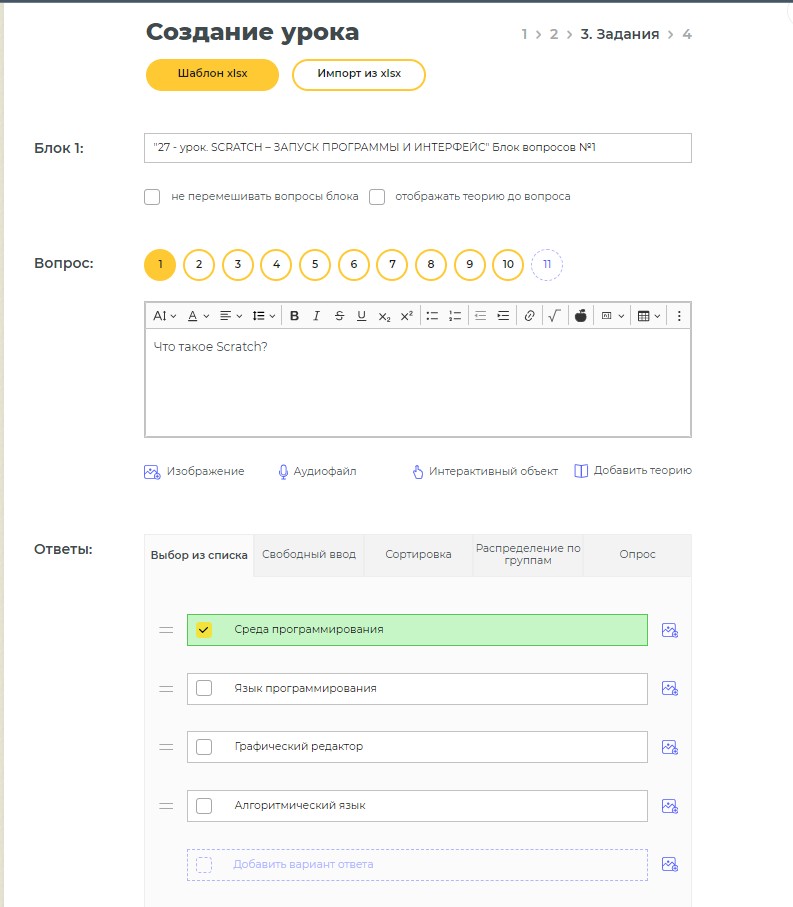The height and width of the screenshot is (907, 793).
Task: Go to question number 5
Action: (x=315, y=265)
